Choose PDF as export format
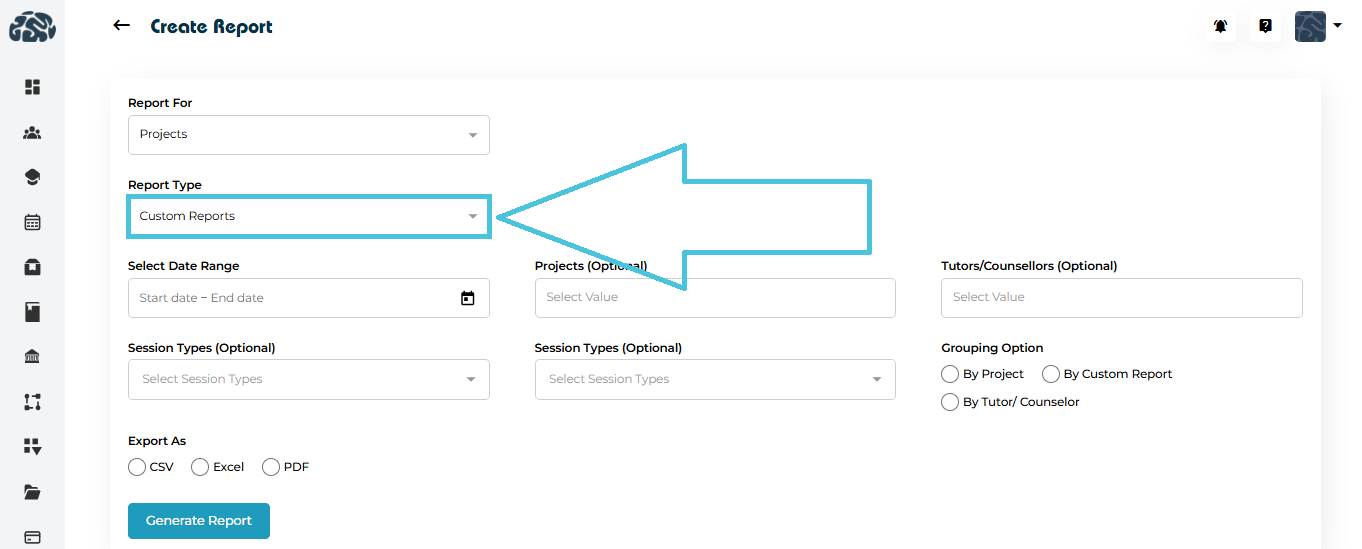The image size is (1362, 549). (271, 467)
